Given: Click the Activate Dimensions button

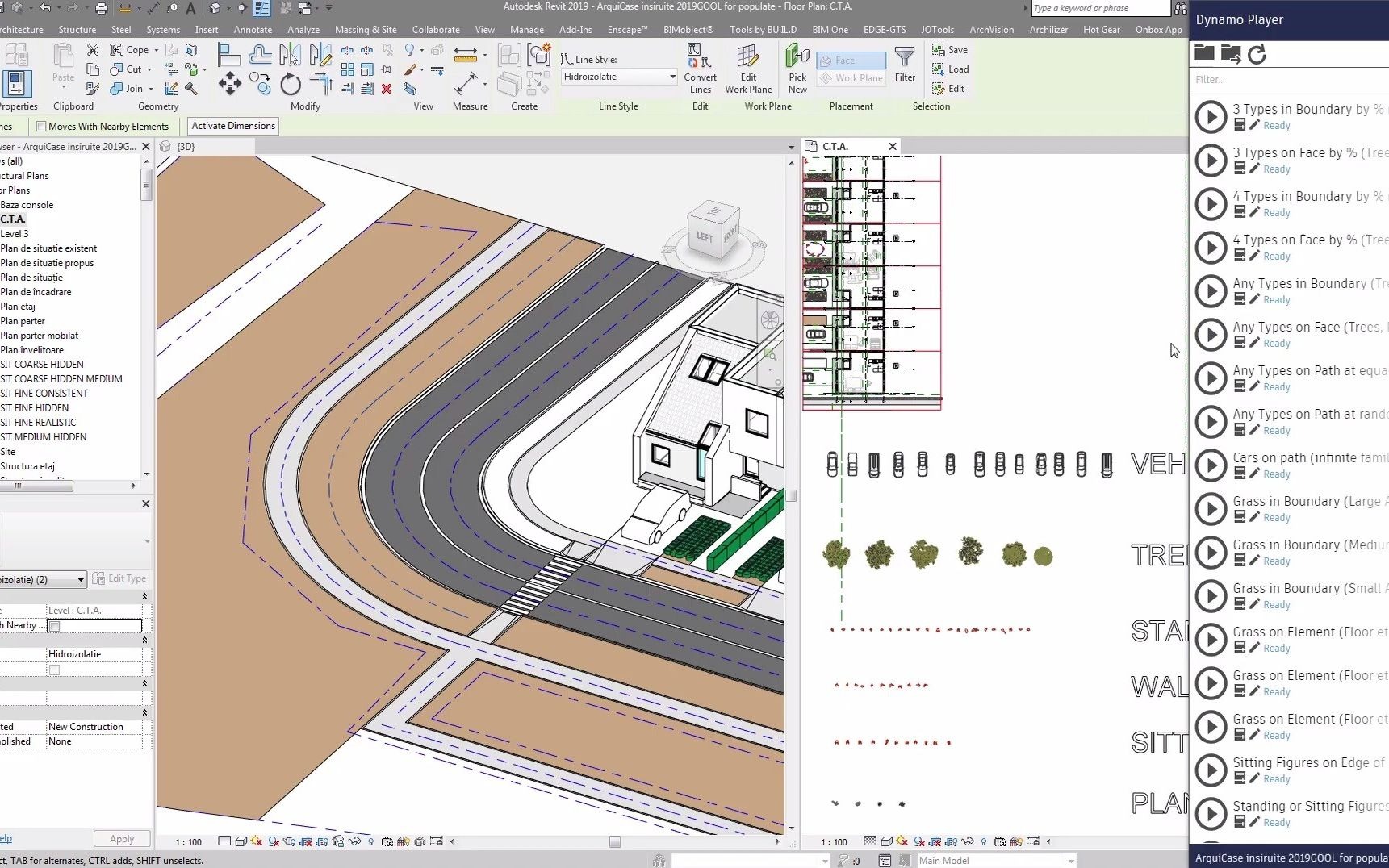Looking at the screenshot, I should (x=232, y=126).
